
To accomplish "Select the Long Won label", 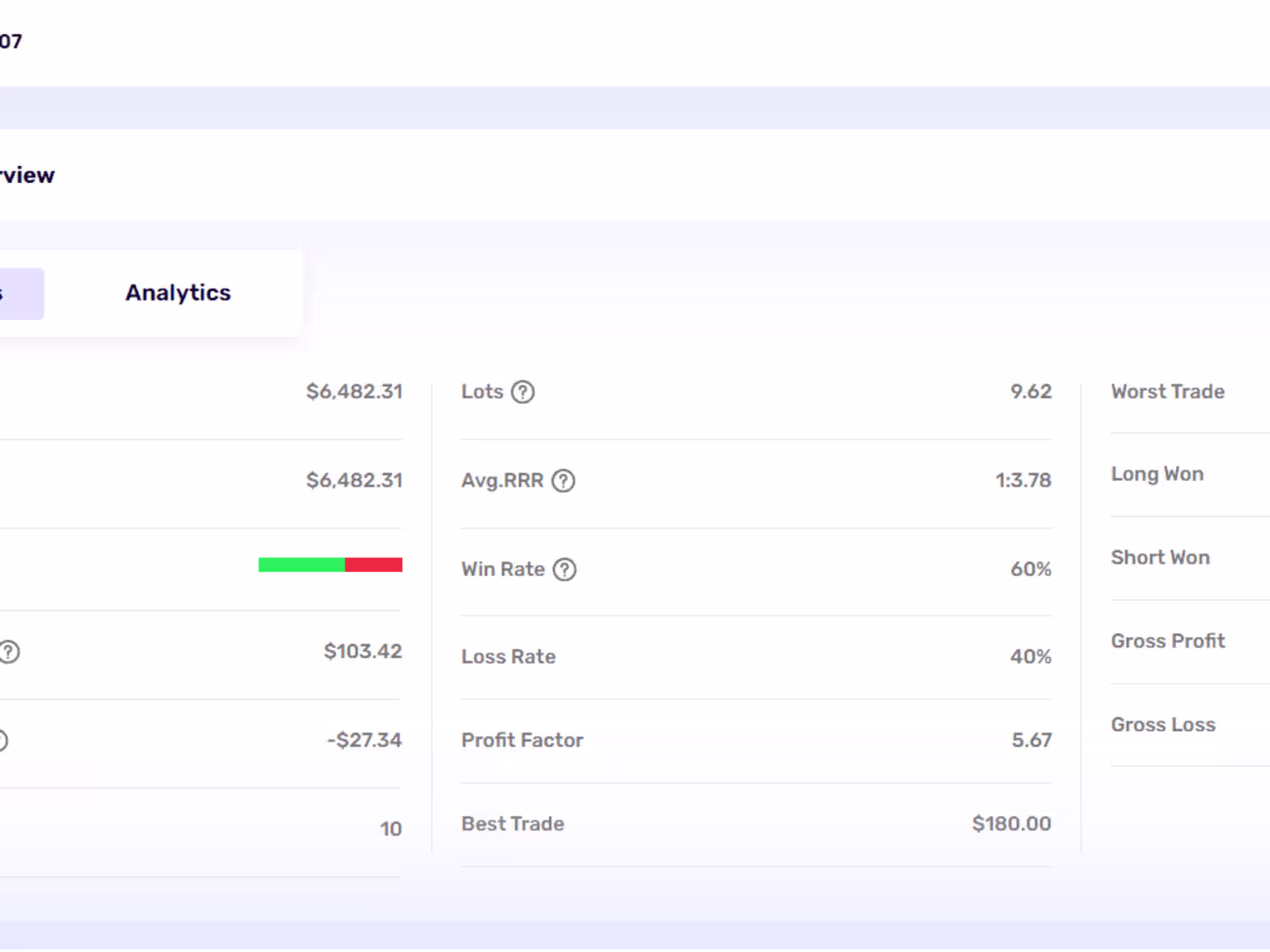I will coord(1157,474).
